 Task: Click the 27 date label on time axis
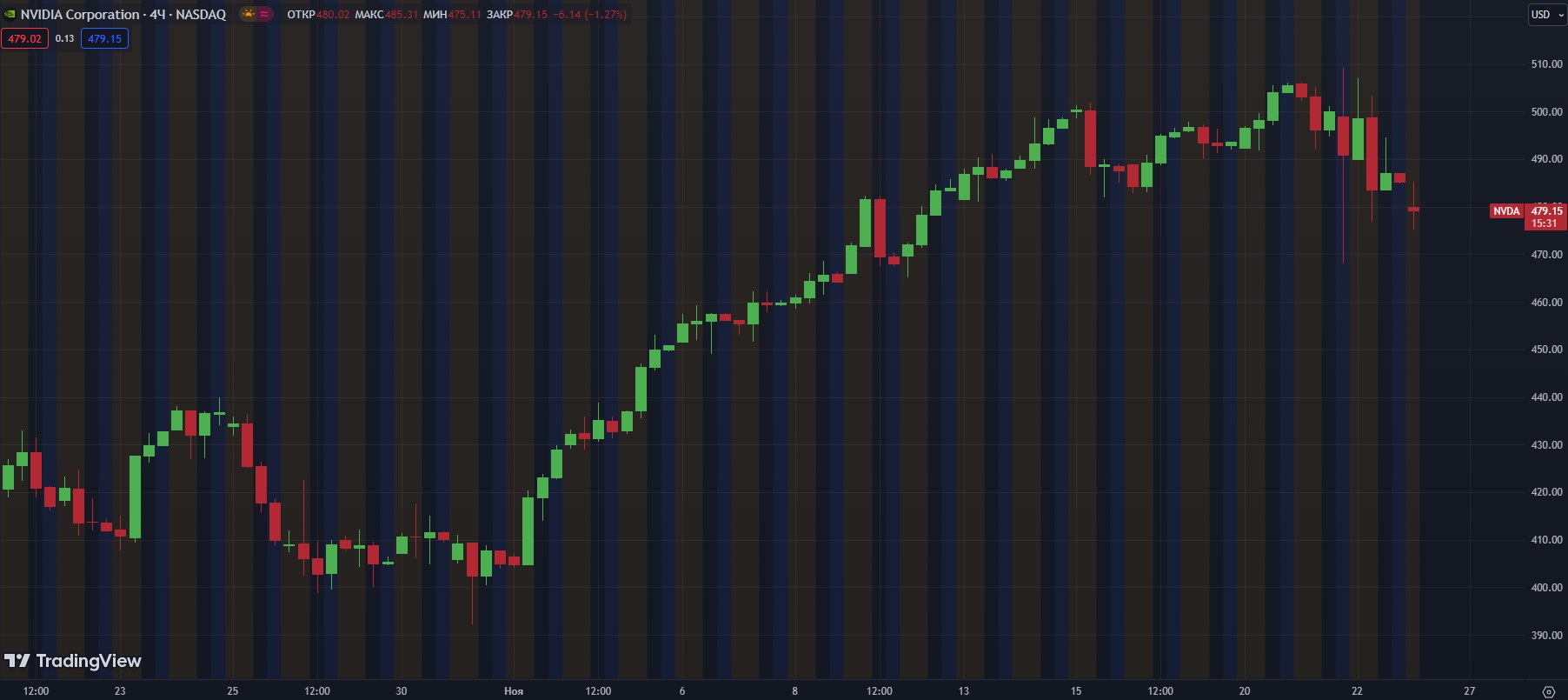[x=1470, y=691]
